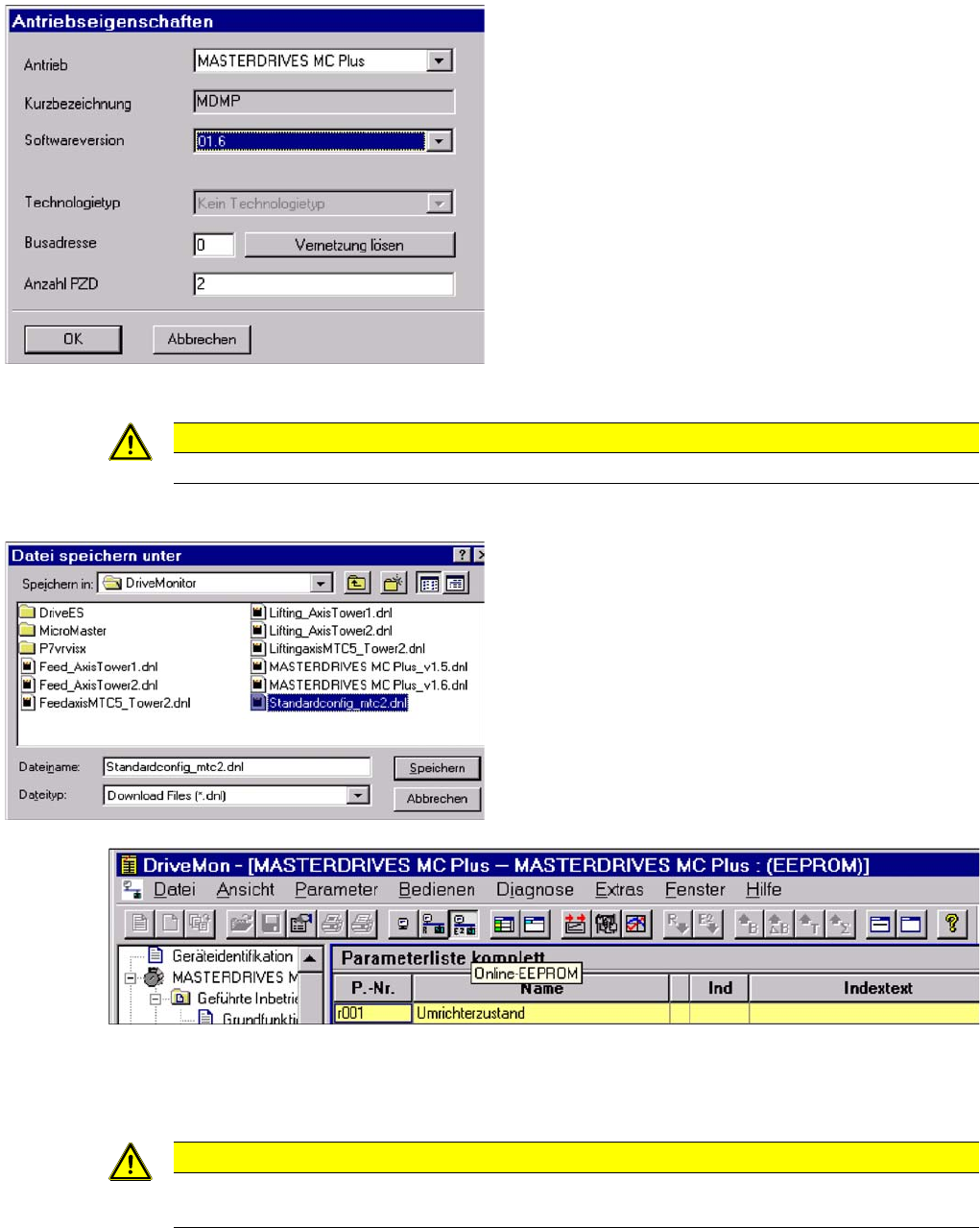Click the last window layout icon before help
Screen dimensions: 980x1228
click(x=910, y=924)
